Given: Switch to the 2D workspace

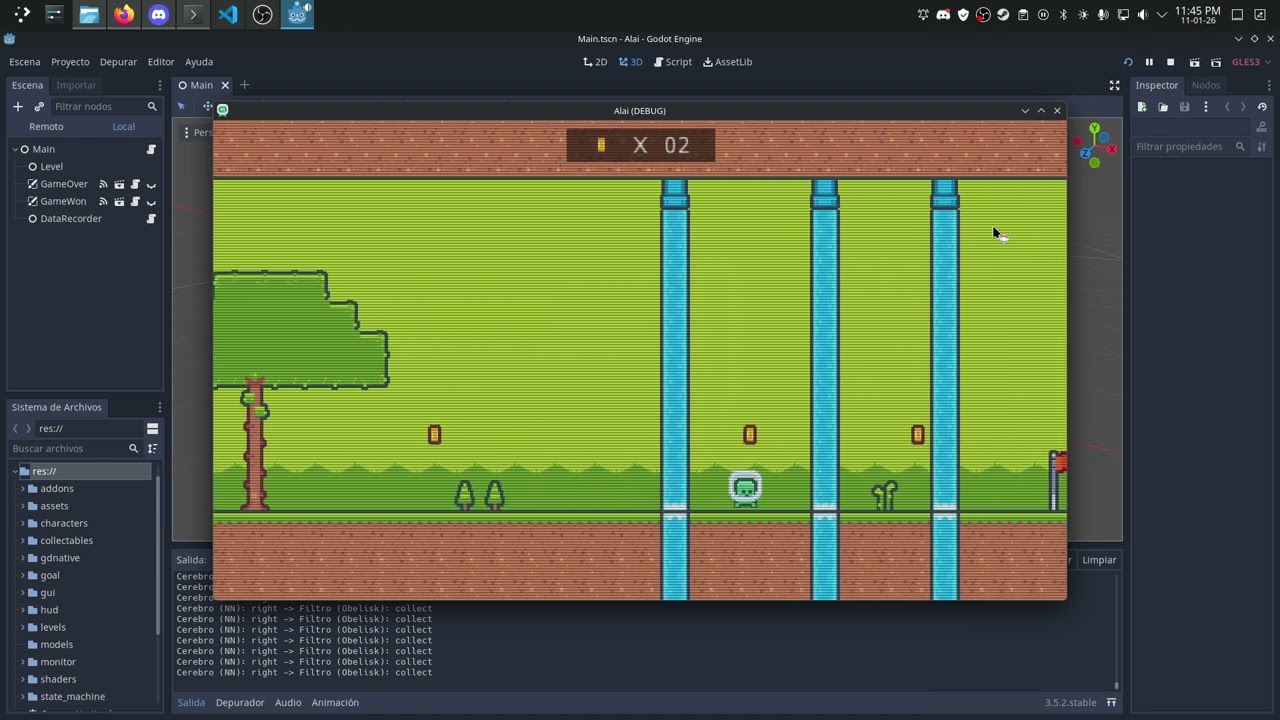Looking at the screenshot, I should point(595,62).
